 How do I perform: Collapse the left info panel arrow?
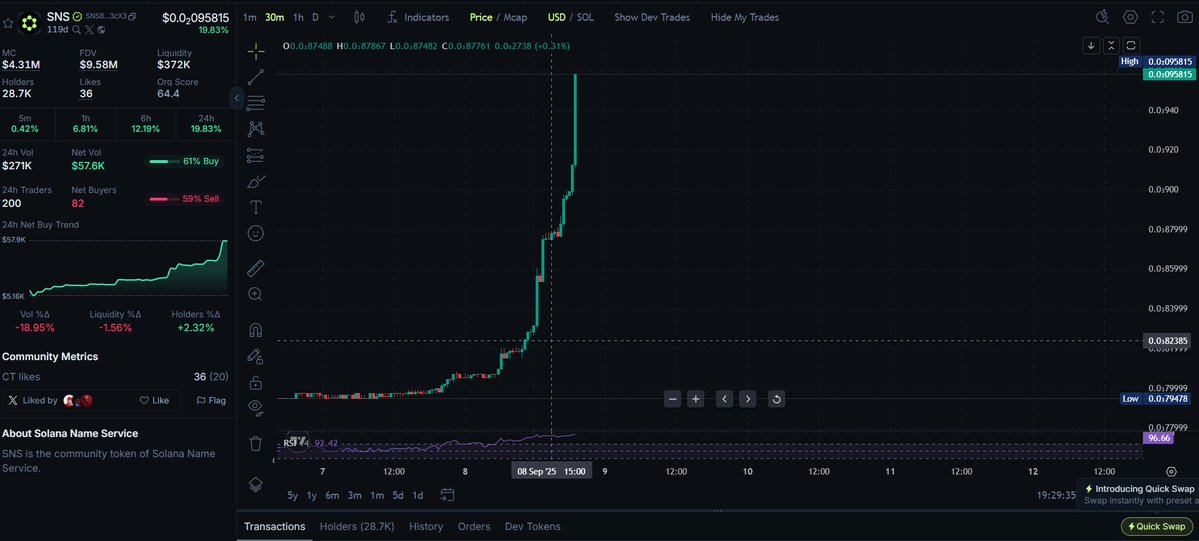(x=236, y=98)
